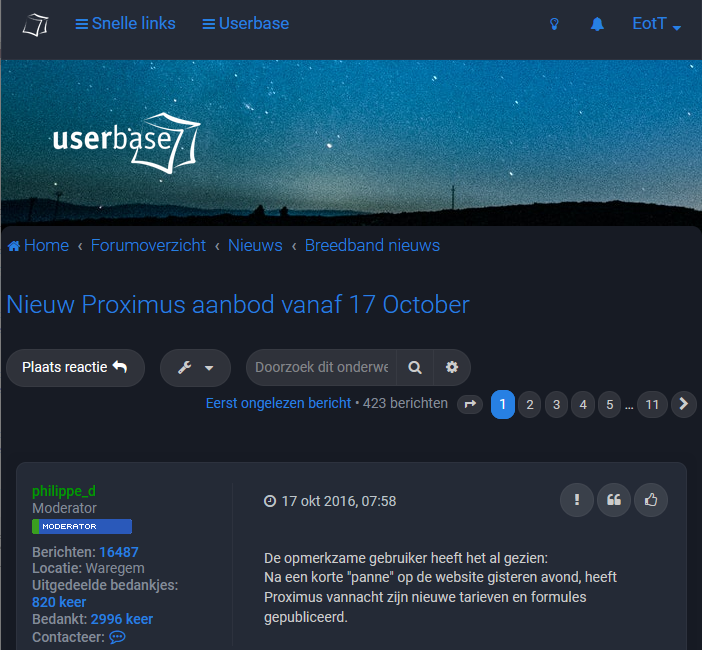Thank the post with the thumbs-up icon
The width and height of the screenshot is (702, 650).
651,500
